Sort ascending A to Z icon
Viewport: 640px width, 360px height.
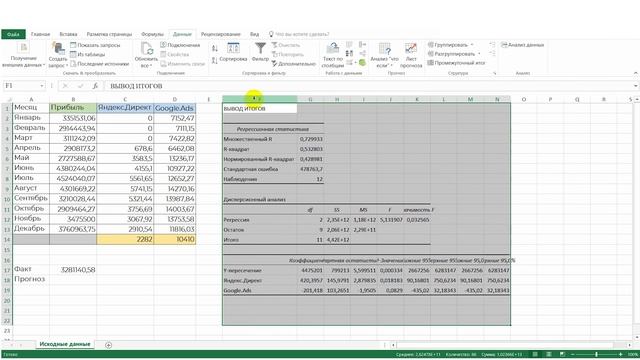(x=215, y=49)
